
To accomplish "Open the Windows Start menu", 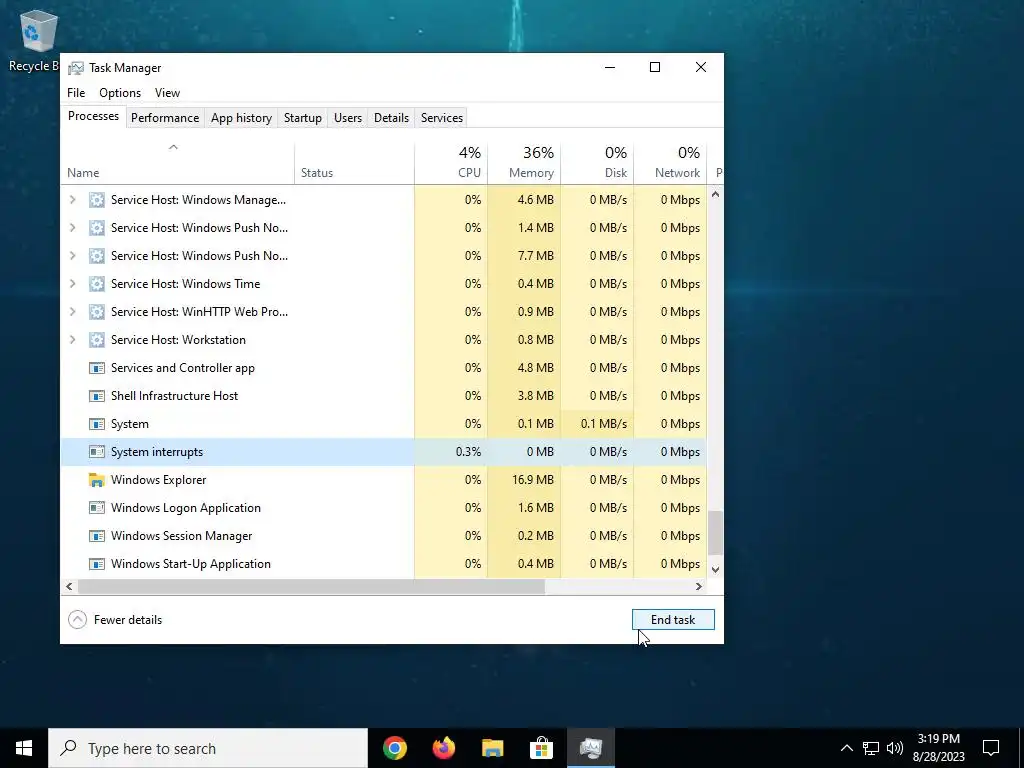I will pyautogui.click(x=24, y=748).
